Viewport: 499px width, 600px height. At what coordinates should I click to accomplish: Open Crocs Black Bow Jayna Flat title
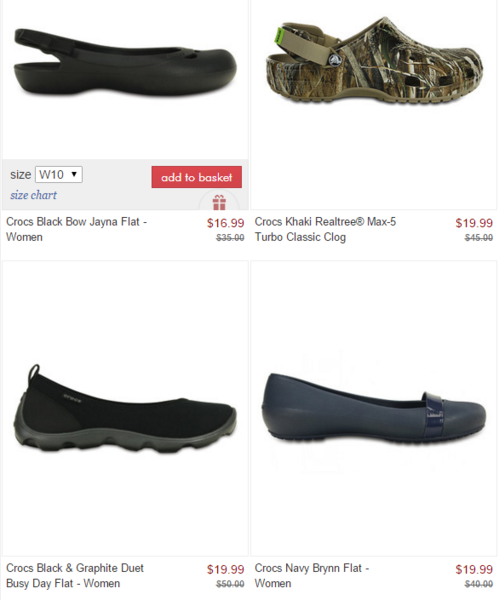(77, 229)
